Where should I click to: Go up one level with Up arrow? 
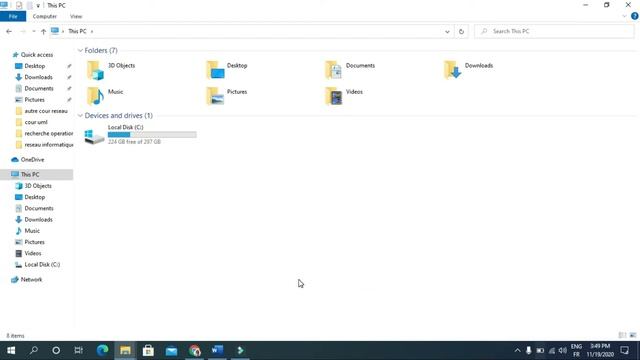tap(43, 31)
